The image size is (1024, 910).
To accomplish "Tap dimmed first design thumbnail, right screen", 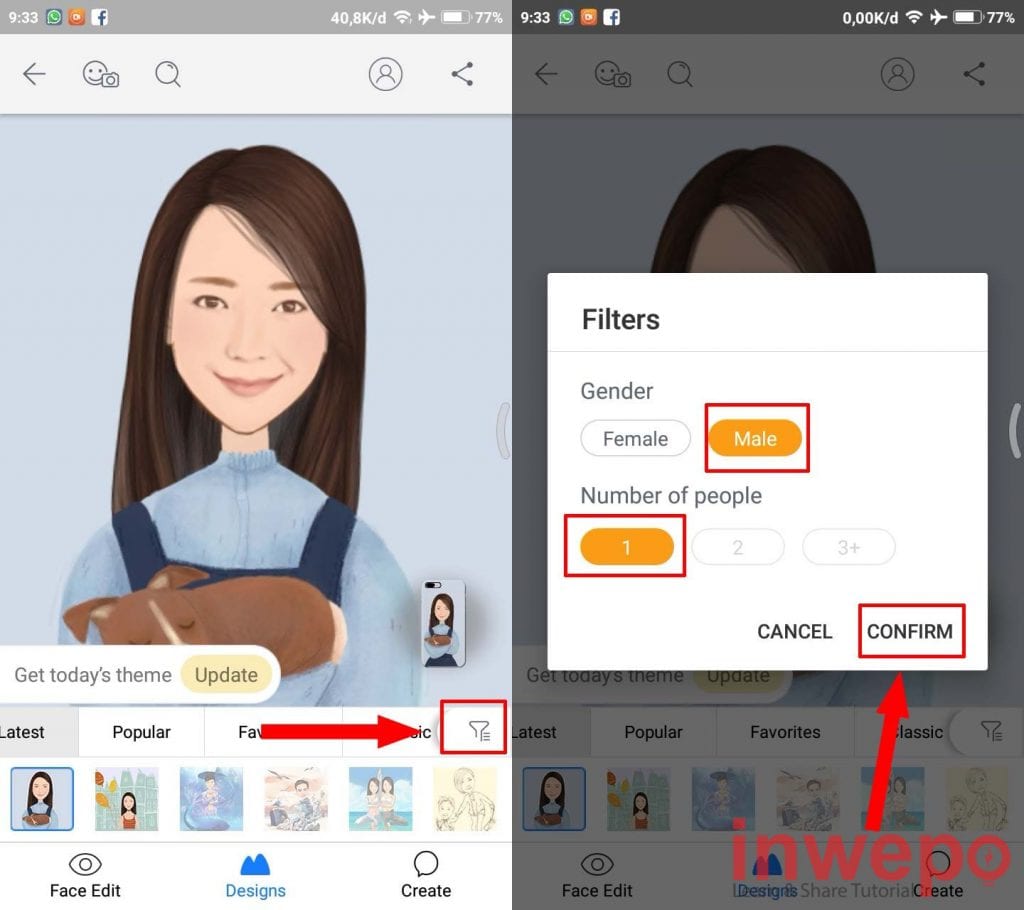I will (554, 799).
